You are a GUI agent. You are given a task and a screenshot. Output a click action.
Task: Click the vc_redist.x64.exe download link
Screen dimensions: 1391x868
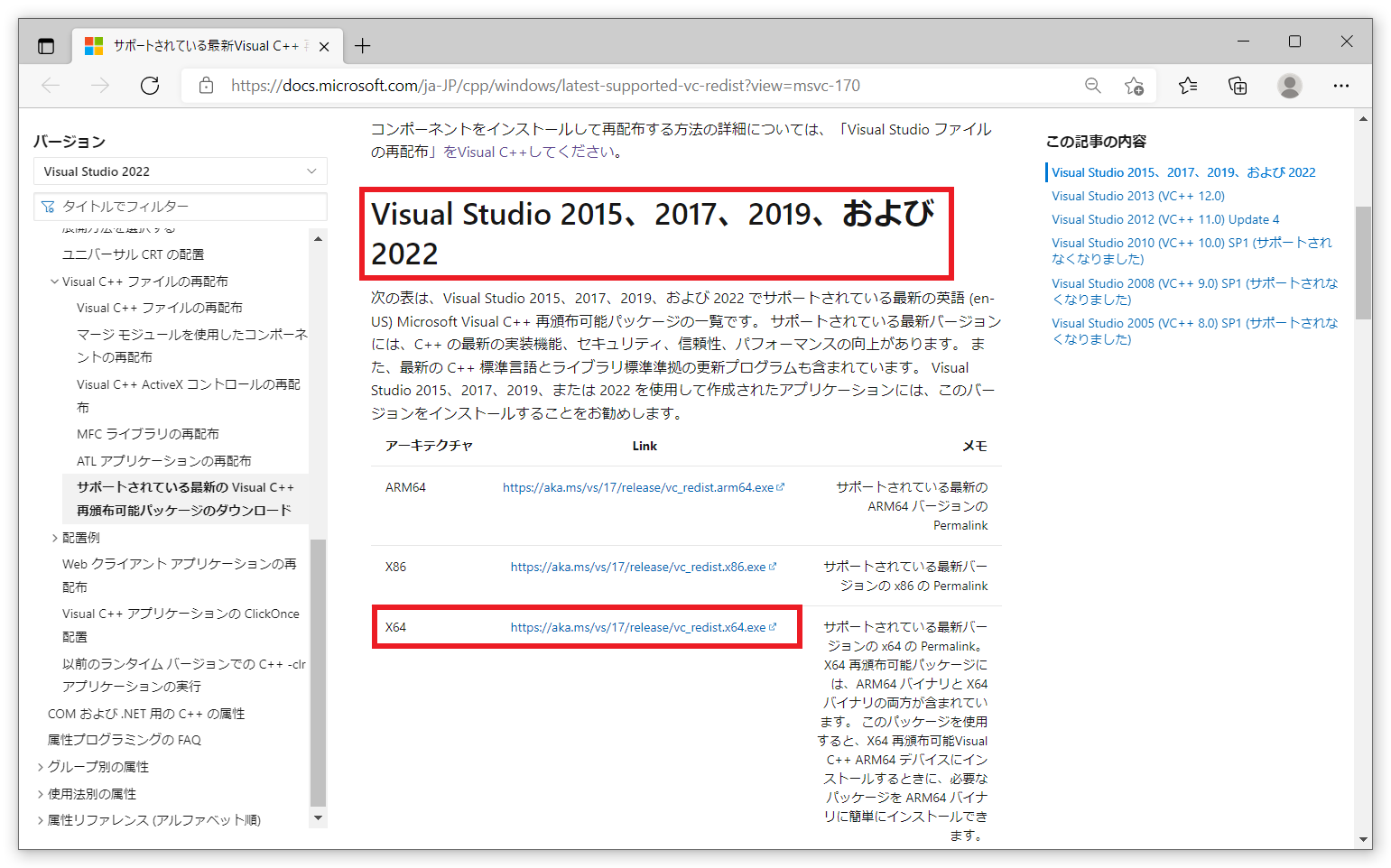(638, 627)
